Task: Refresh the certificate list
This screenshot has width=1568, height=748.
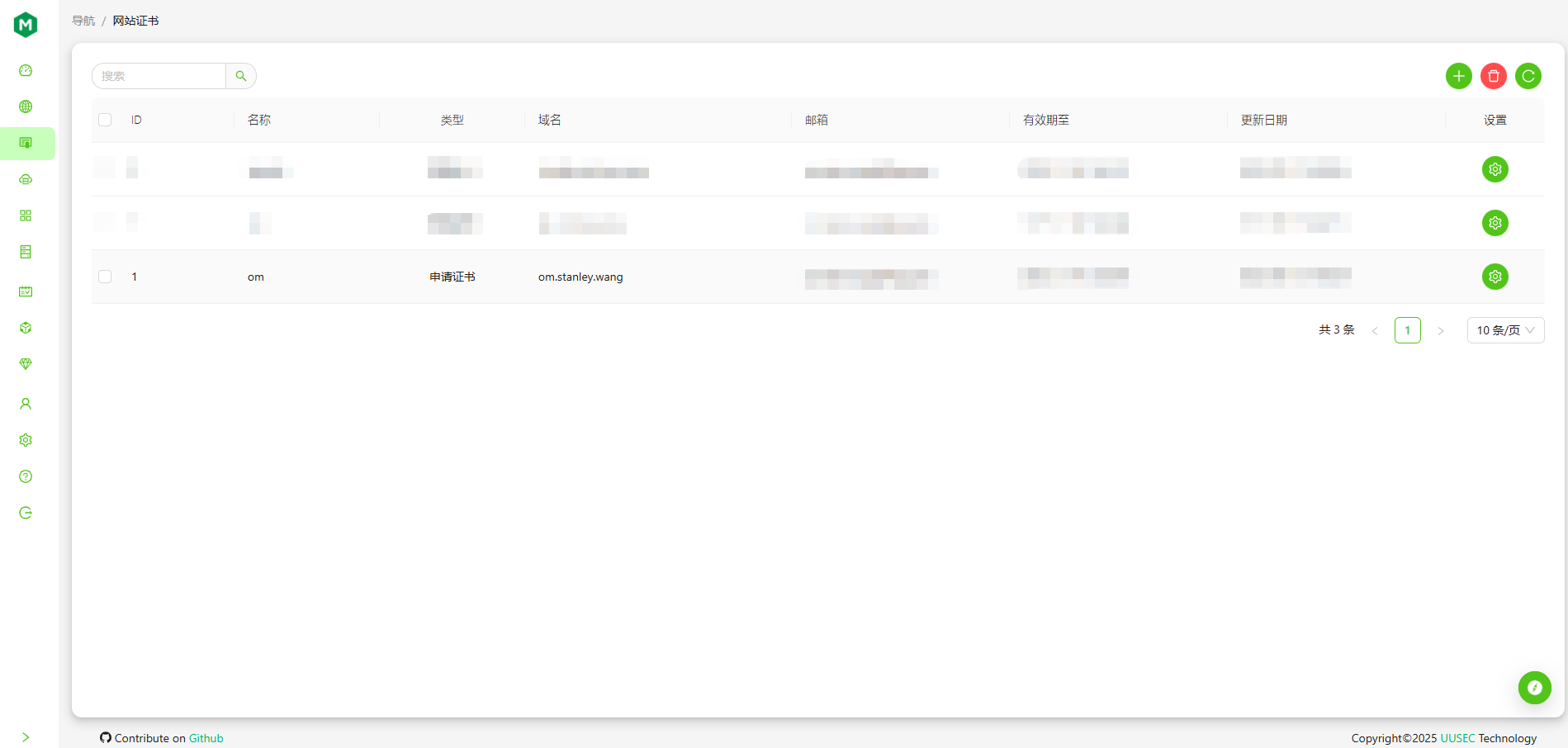Action: click(1528, 75)
